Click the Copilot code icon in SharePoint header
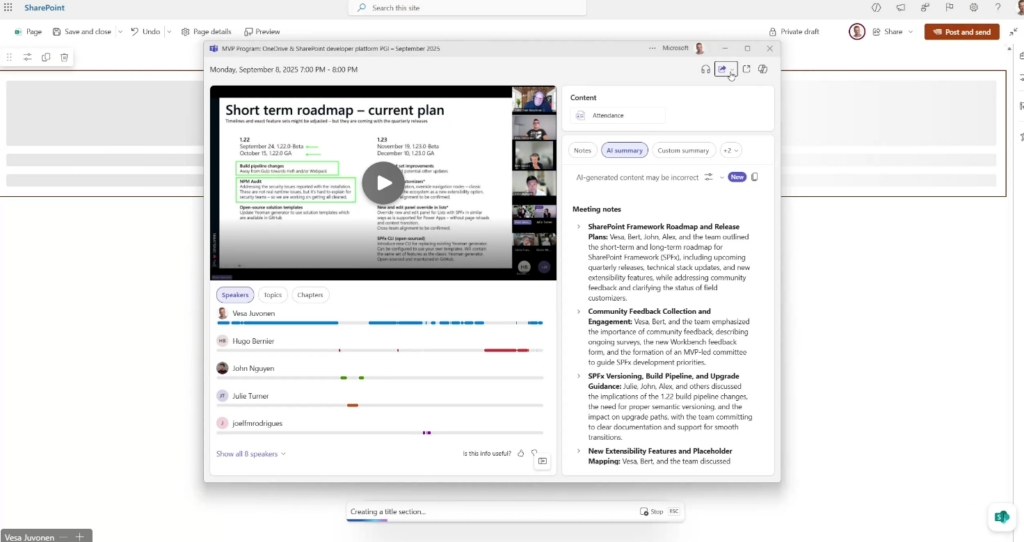This screenshot has width=1024, height=542. point(876,8)
